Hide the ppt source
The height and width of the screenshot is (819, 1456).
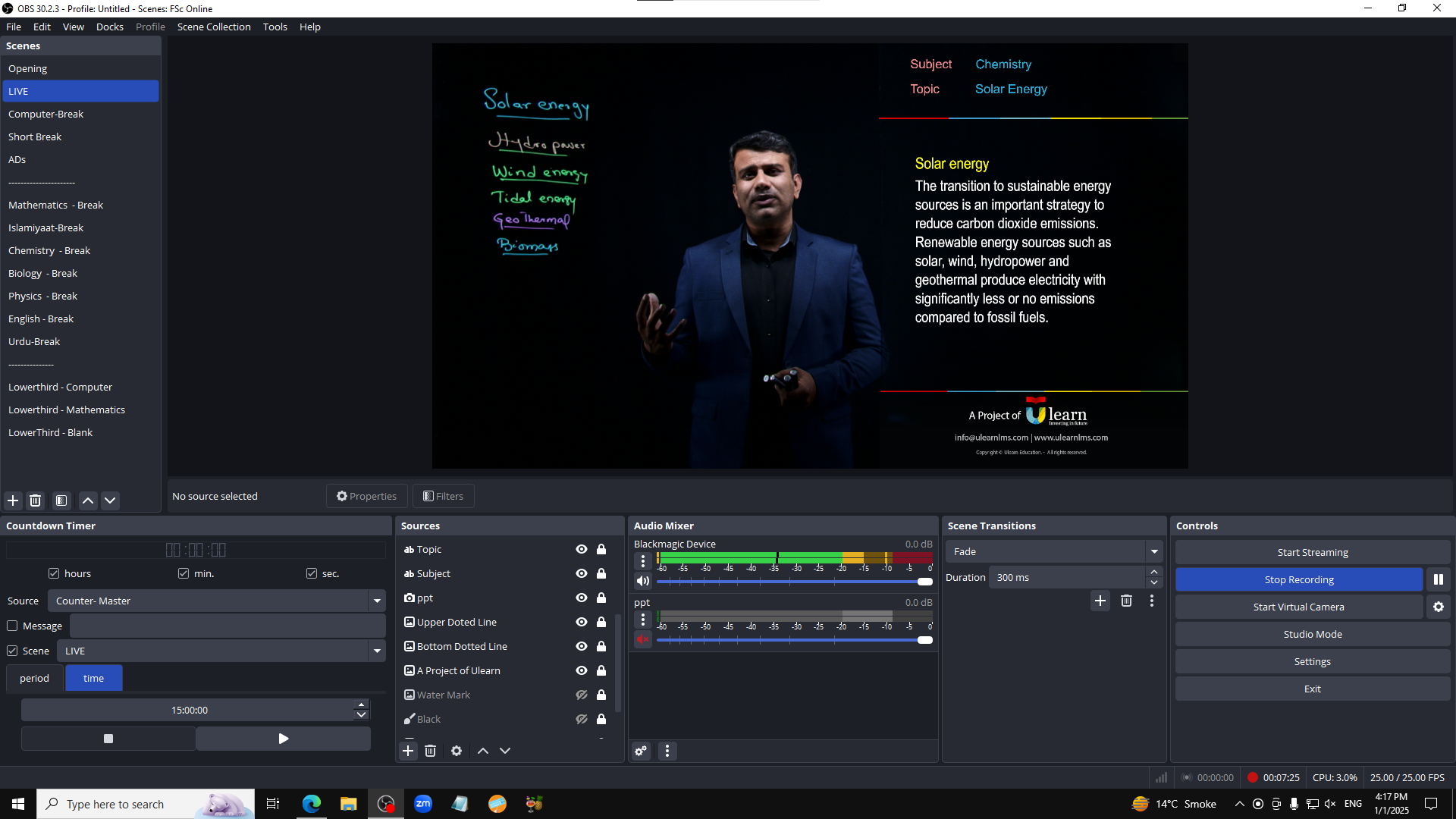coord(582,598)
